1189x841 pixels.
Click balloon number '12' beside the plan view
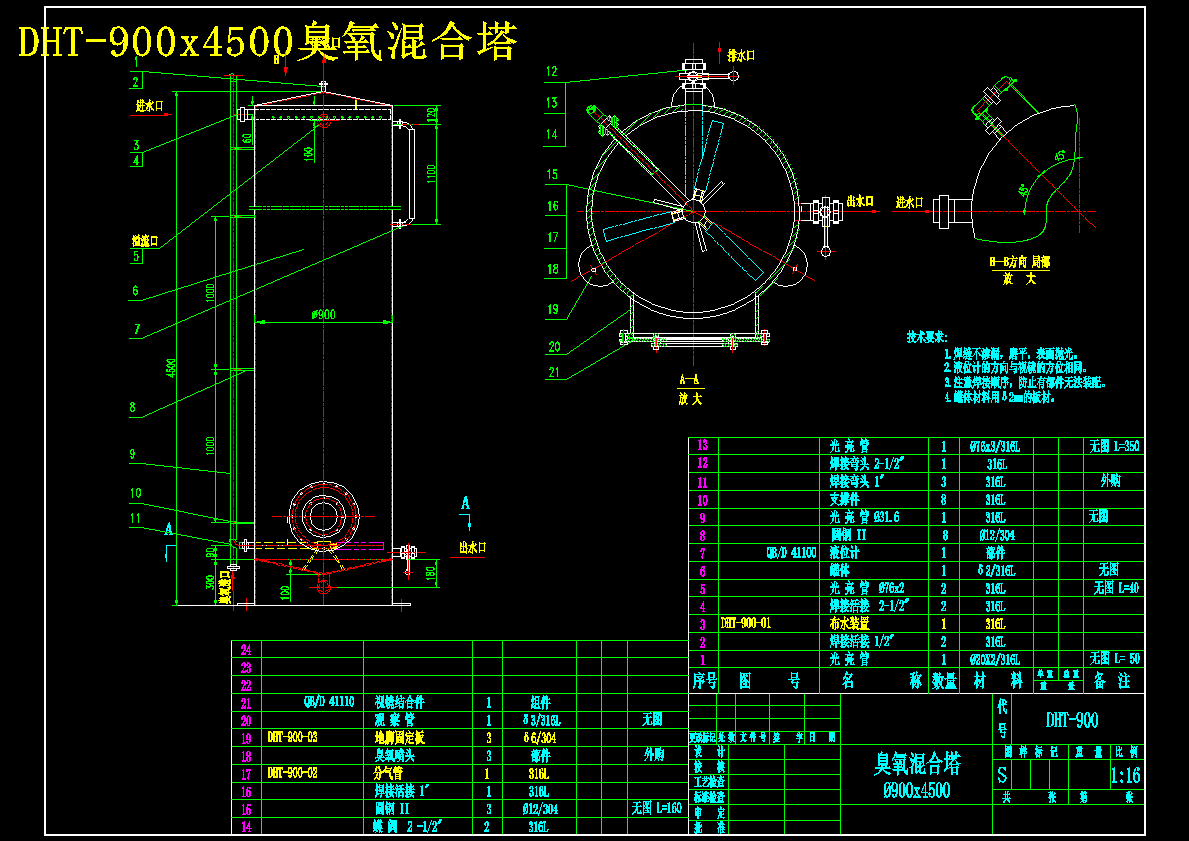[x=552, y=71]
